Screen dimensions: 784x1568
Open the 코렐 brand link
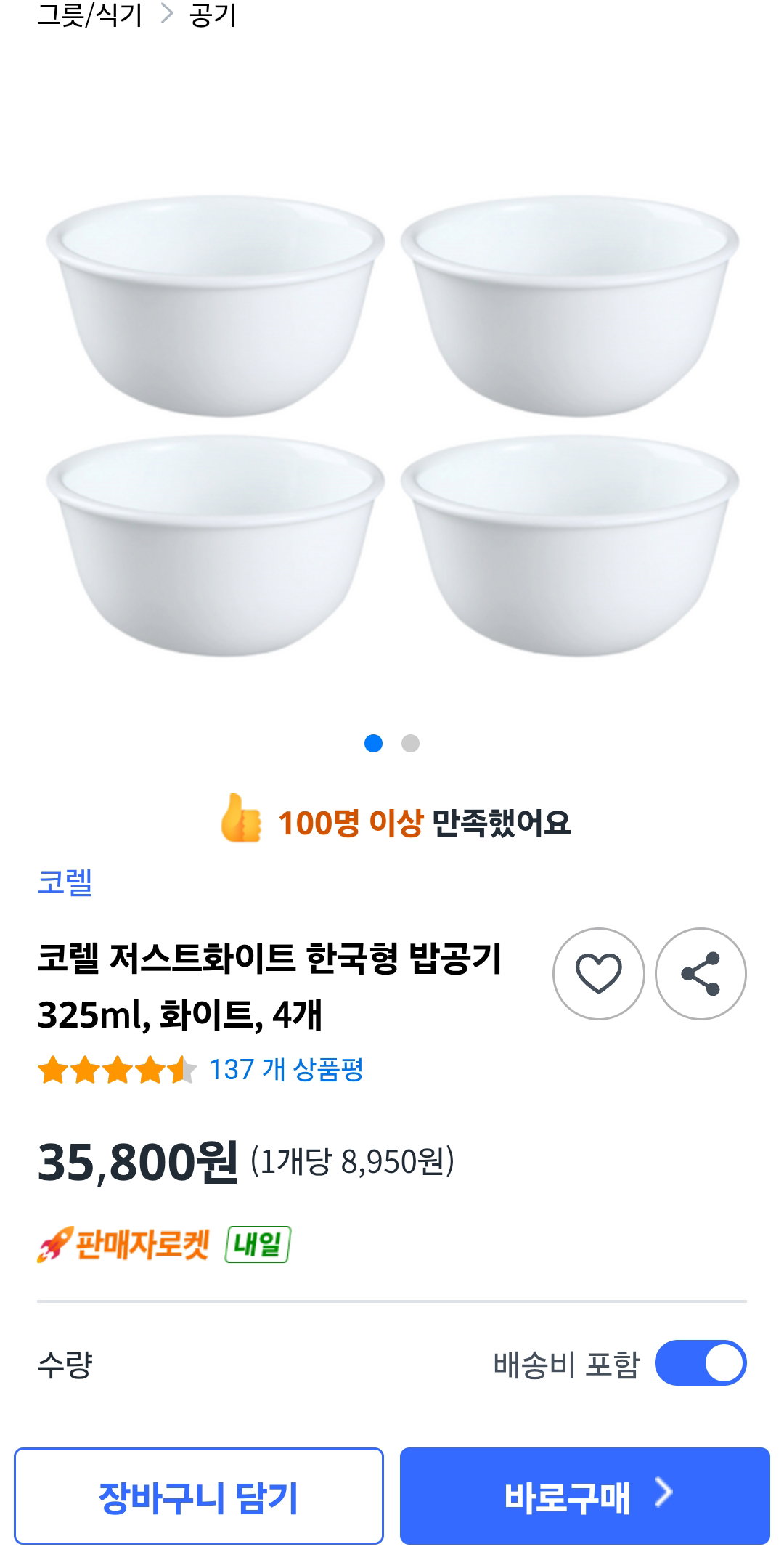[x=65, y=882]
